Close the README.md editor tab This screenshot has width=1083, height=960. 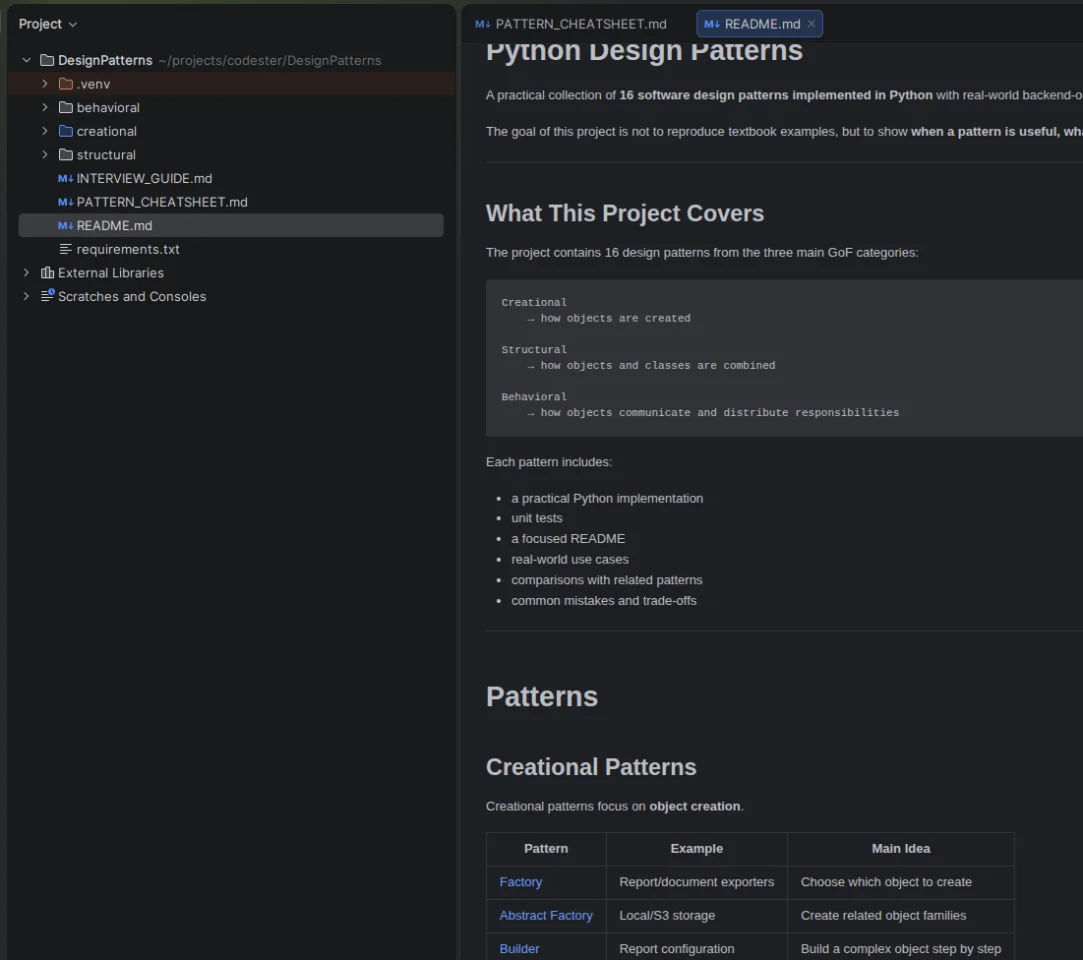point(812,24)
